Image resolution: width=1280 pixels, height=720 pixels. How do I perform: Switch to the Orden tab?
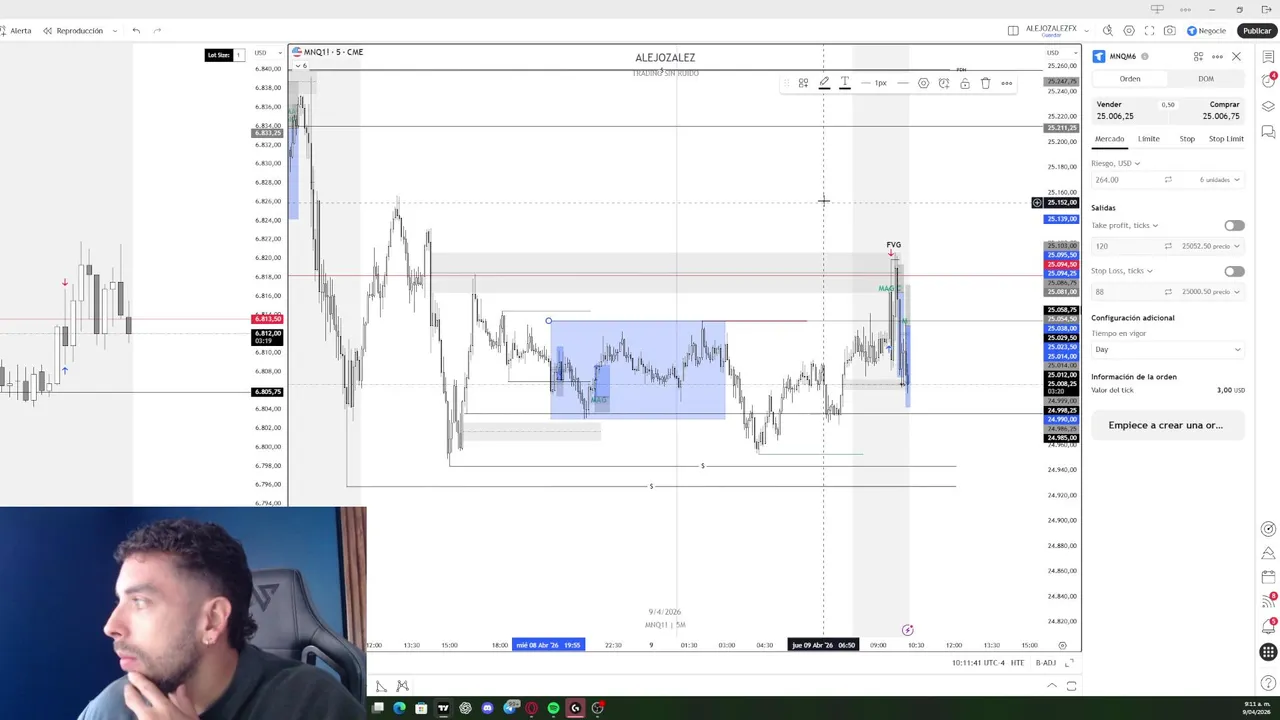(1130, 79)
